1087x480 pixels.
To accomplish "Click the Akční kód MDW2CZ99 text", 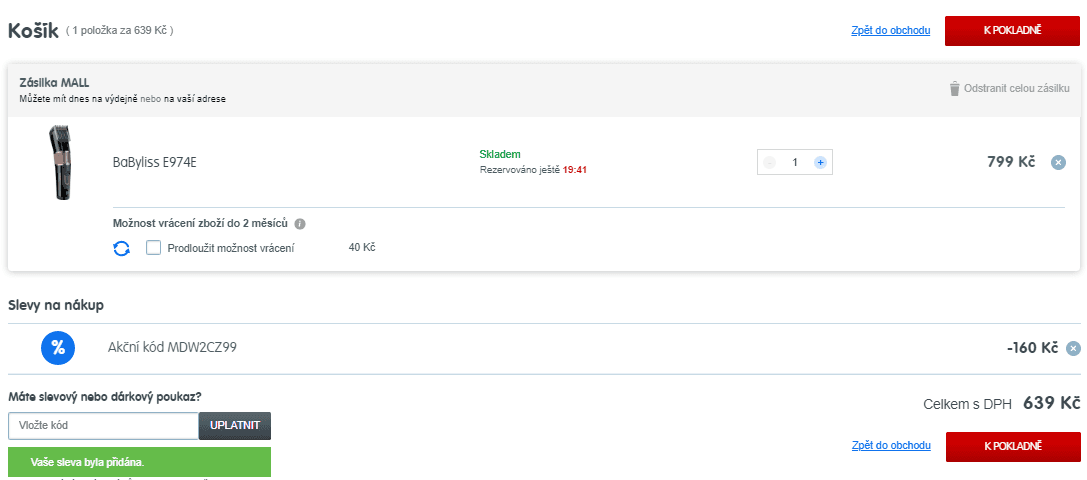I will [173, 348].
